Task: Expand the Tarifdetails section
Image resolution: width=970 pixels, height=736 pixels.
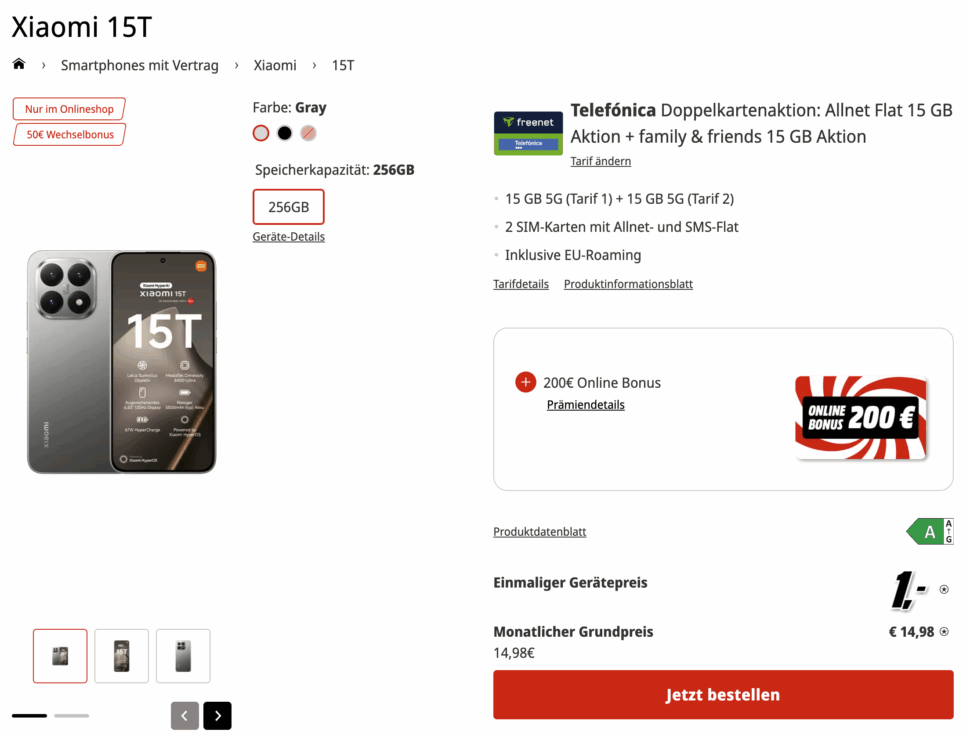Action: 520,283
